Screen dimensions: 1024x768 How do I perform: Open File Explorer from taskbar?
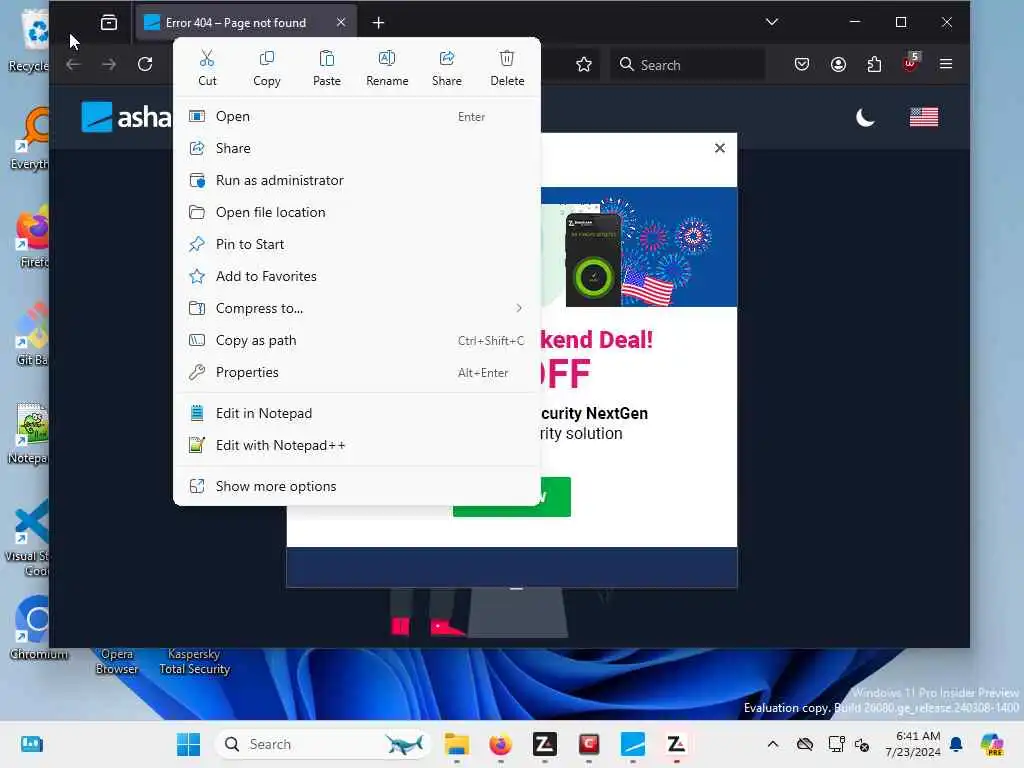456,744
